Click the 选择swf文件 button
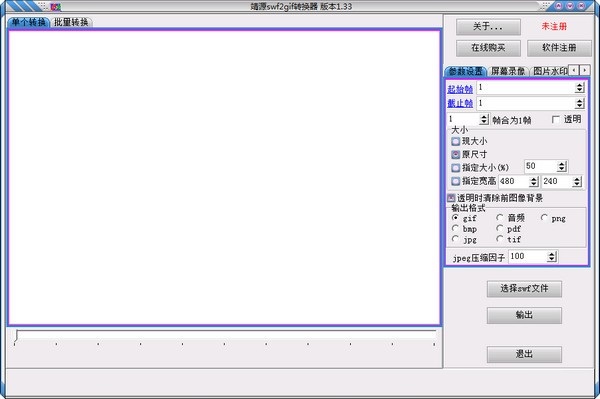The height and width of the screenshot is (399, 600). (x=524, y=289)
